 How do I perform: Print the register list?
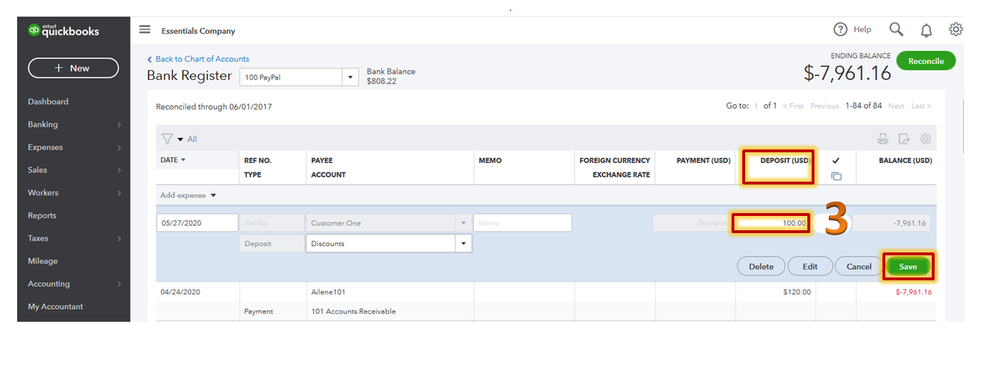[883, 139]
